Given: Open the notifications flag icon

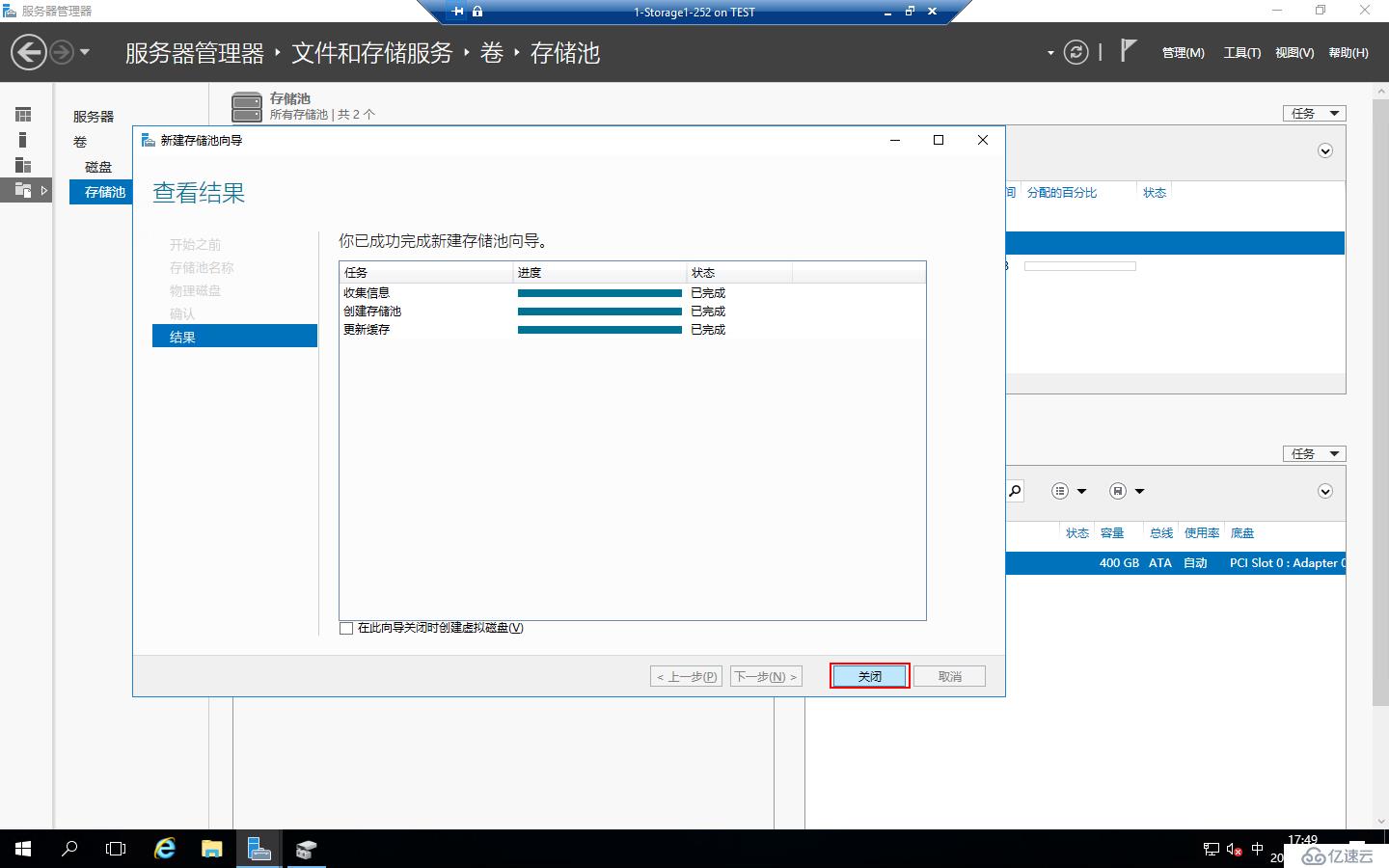Looking at the screenshot, I should (1128, 50).
